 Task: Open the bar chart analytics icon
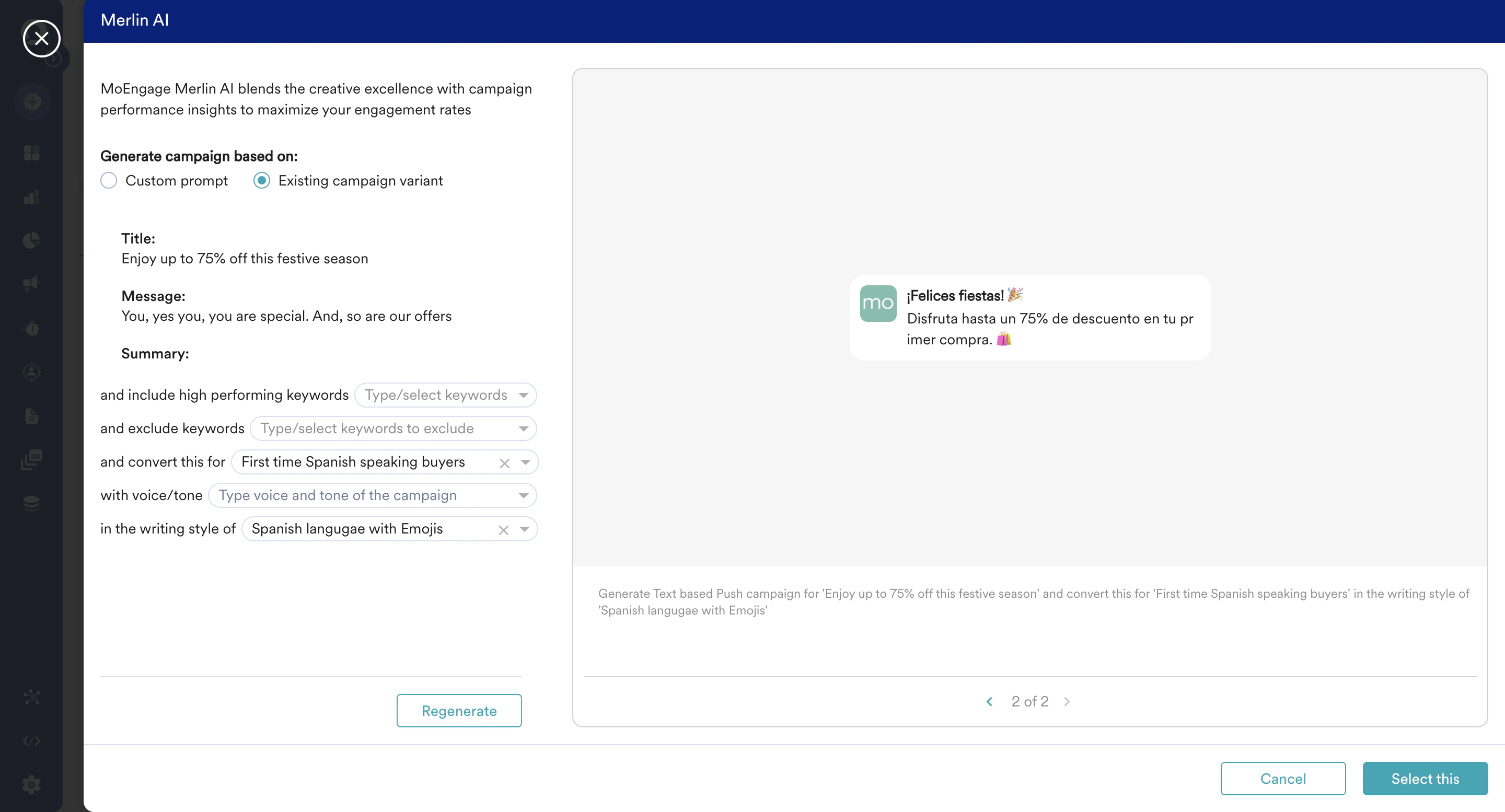31,198
